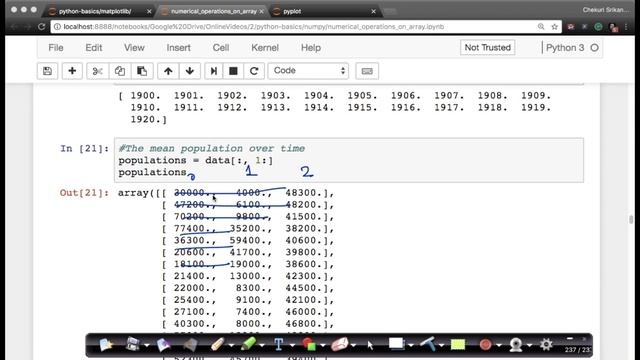Open Chrome menu three dots
Viewport: 640px width, 360px height.
tap(626, 27)
